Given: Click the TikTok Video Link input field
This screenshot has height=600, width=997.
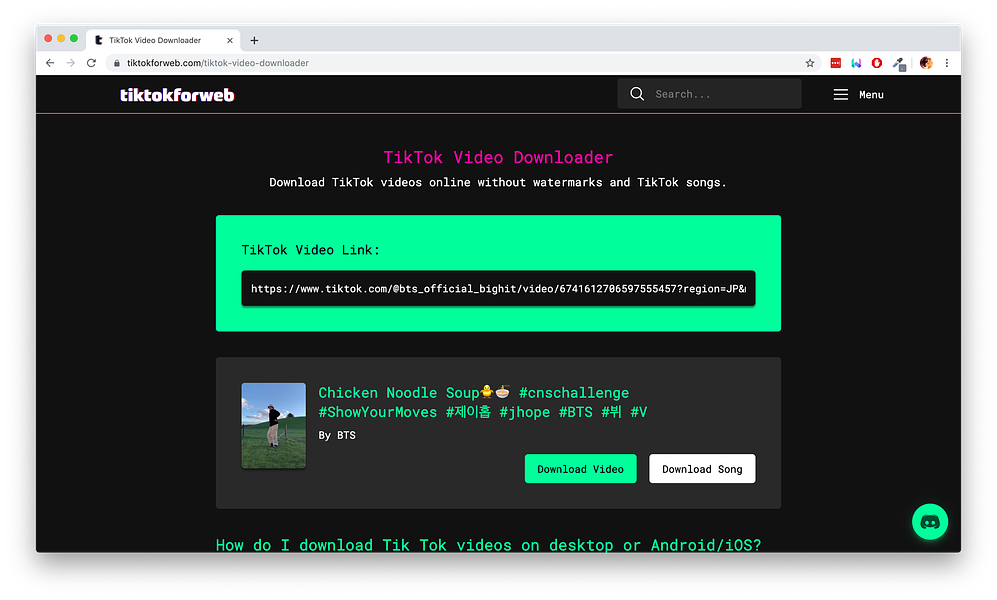Looking at the screenshot, I should (x=498, y=289).
